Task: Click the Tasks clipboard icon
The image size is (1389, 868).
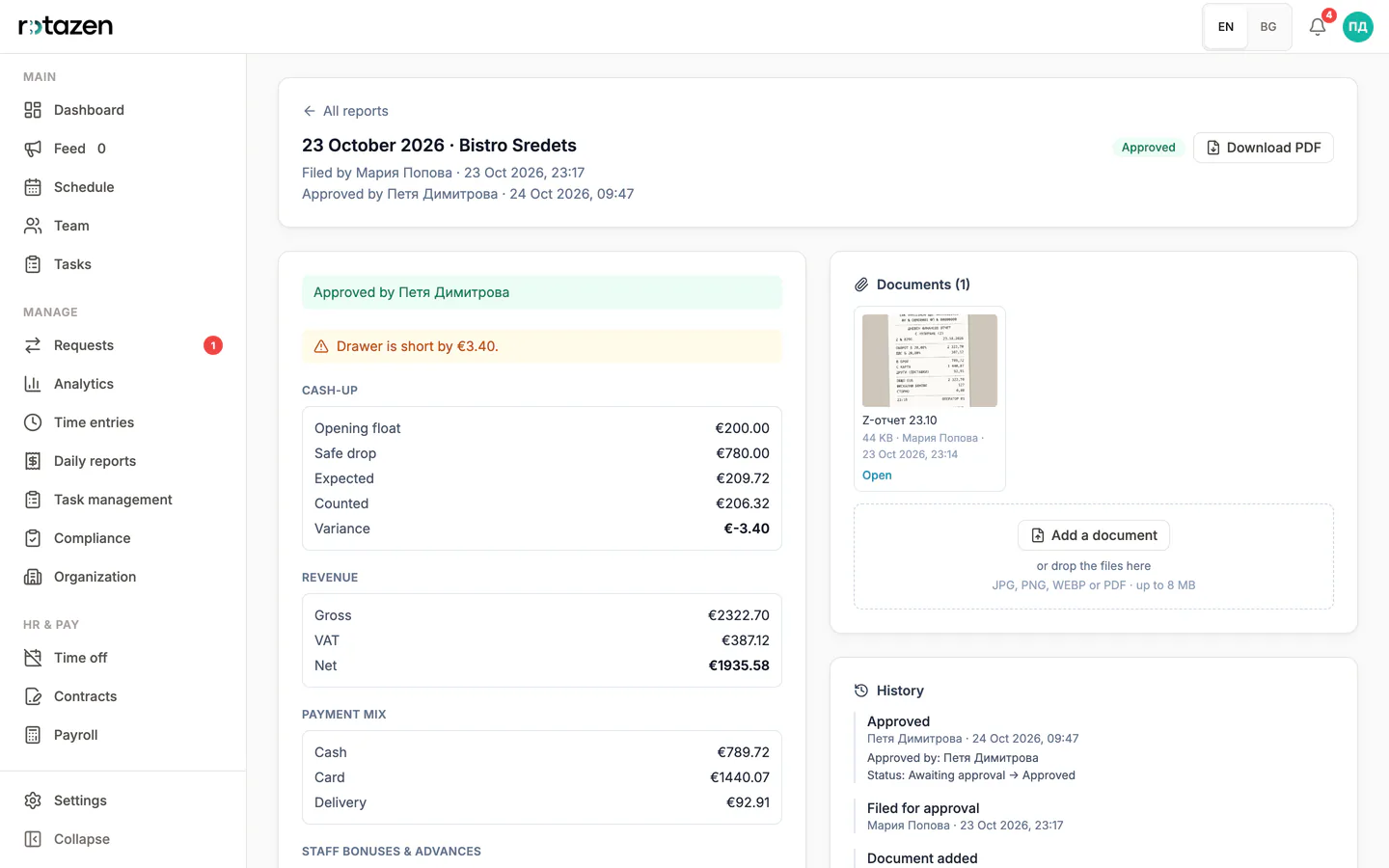Action: (x=33, y=264)
